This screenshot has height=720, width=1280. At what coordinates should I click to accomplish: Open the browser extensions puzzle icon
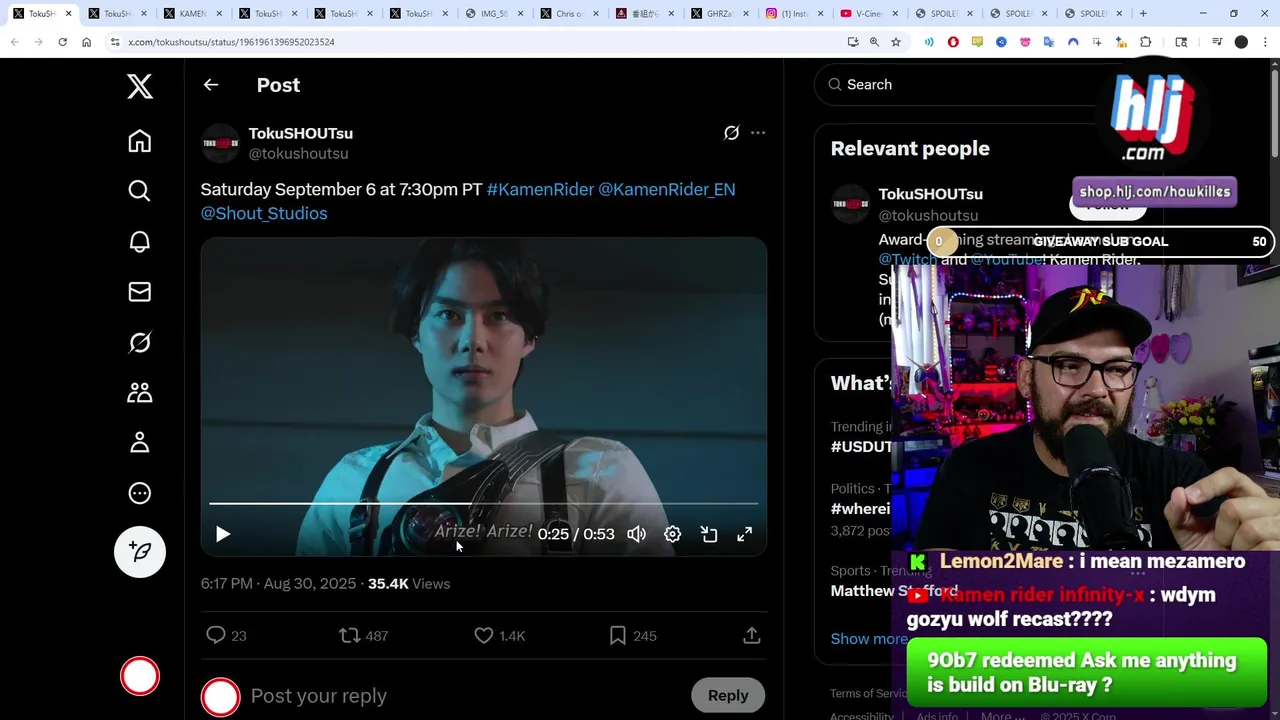click(1146, 42)
